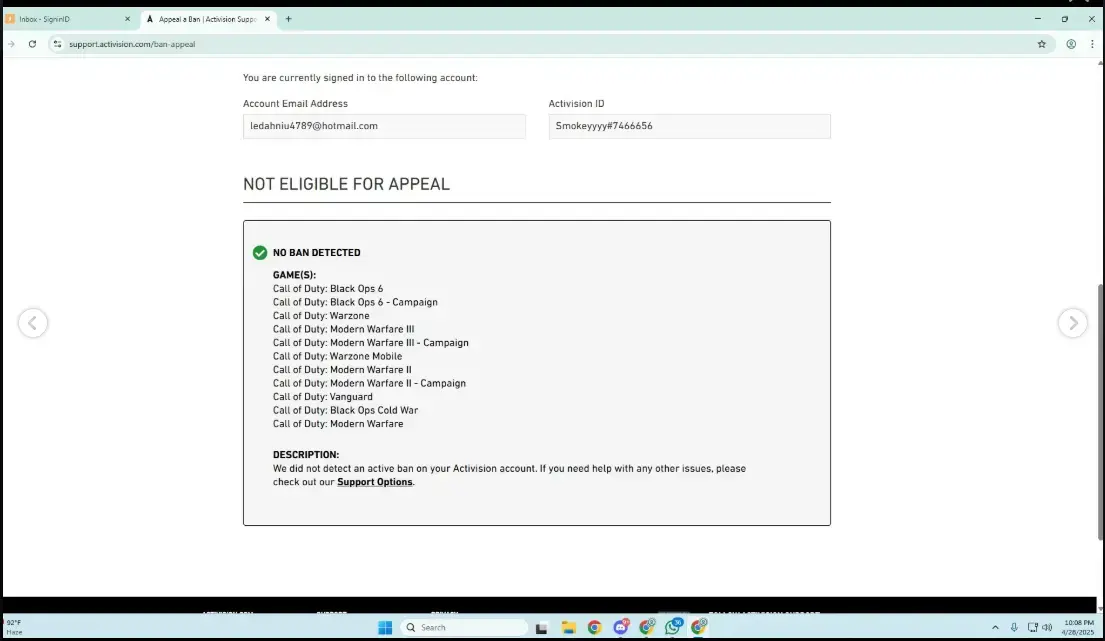Viewport: 1105px width, 641px height.
Task: Click the previous slide arrow on left
Action: click(33, 323)
